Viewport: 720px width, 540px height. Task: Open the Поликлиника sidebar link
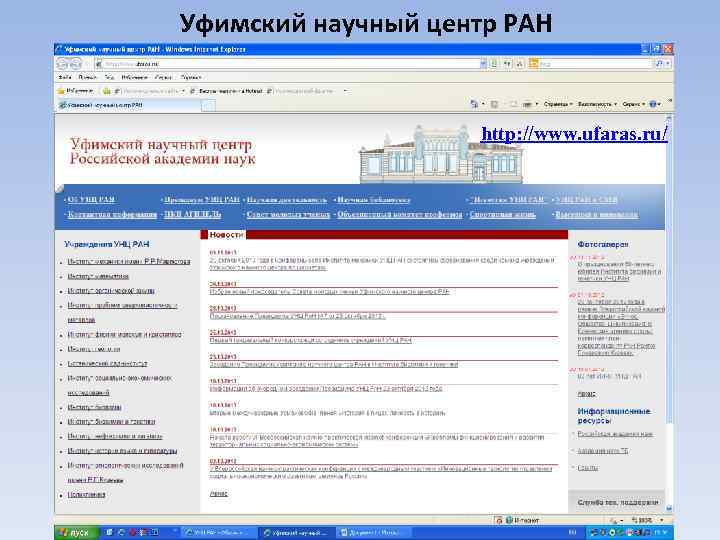click(x=86, y=495)
